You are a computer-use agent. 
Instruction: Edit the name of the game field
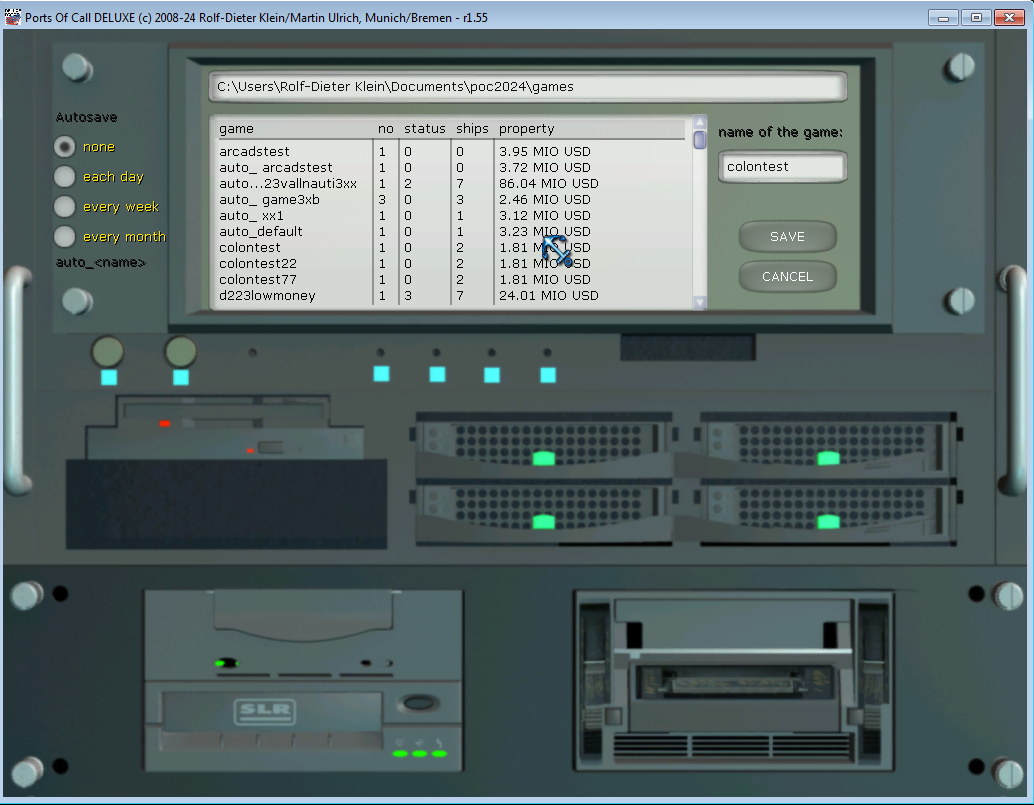782,167
